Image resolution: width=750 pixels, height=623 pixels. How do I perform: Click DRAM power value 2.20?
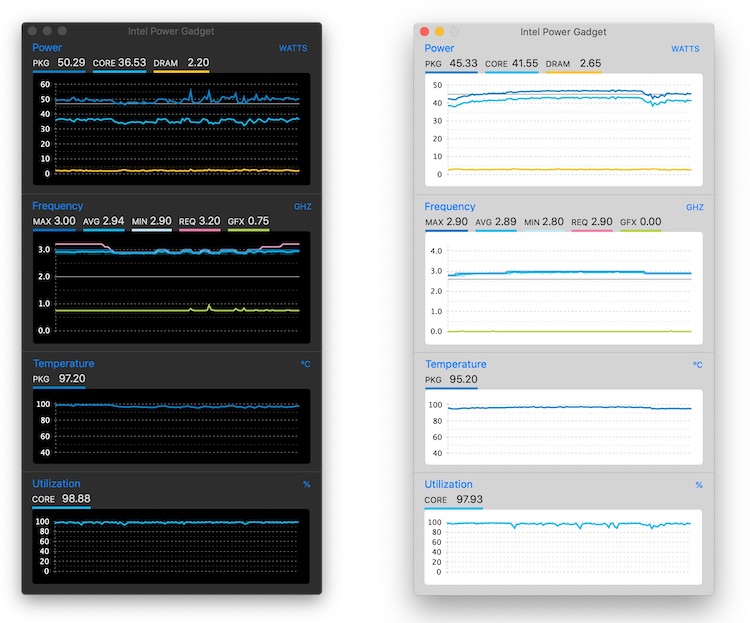(x=198, y=63)
